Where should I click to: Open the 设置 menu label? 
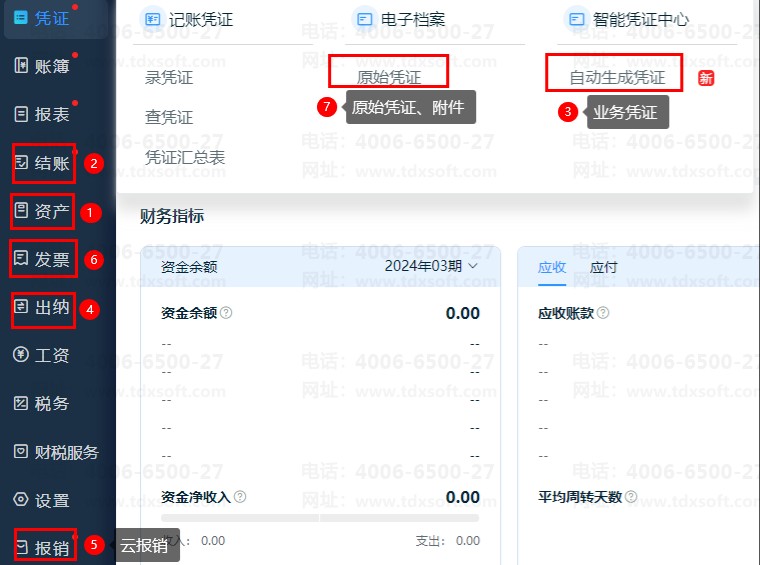(x=52, y=500)
